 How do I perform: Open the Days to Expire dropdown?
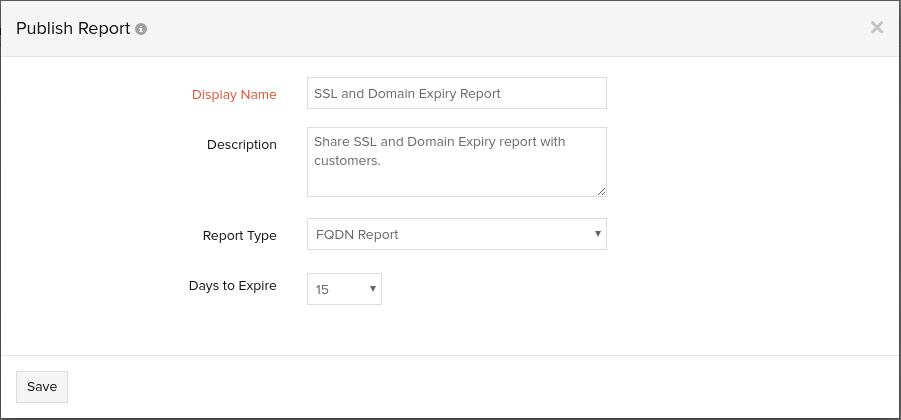[x=344, y=289]
